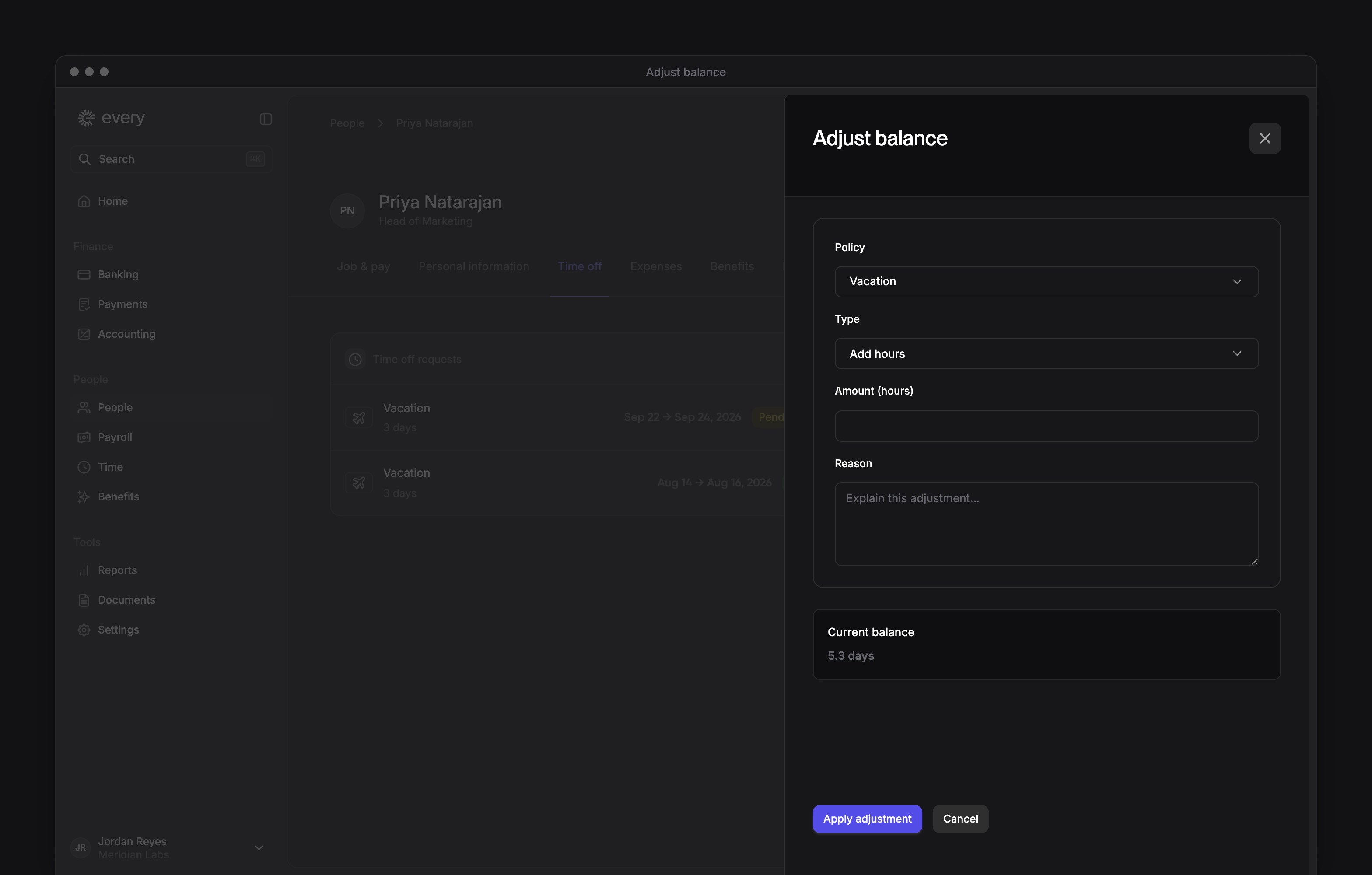Click People breadcrumb link

[x=346, y=123]
